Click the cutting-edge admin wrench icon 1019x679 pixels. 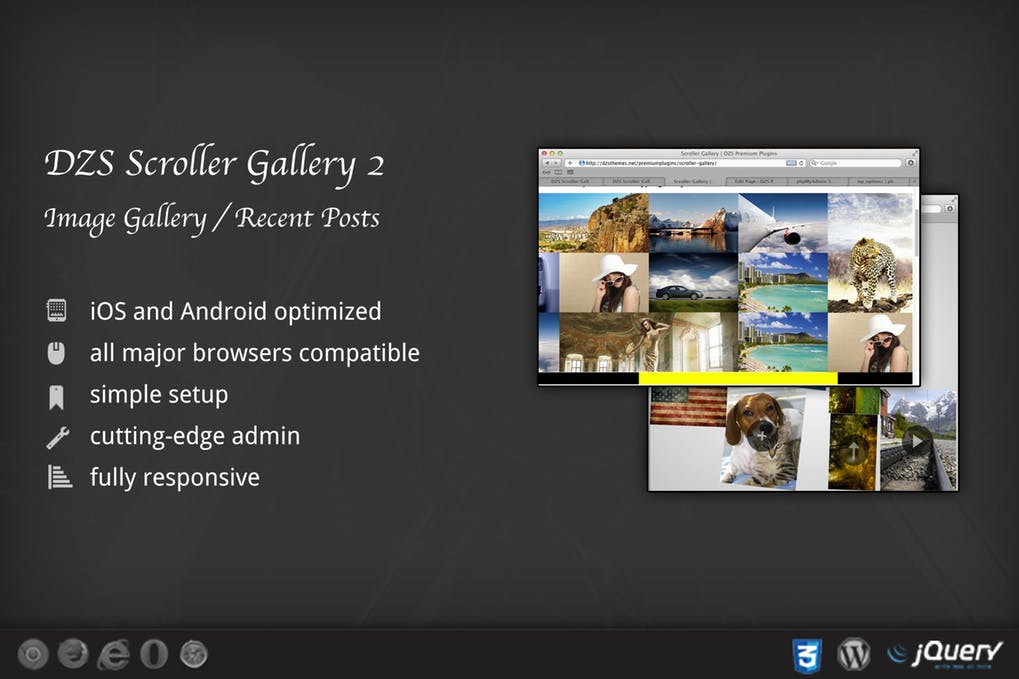(60, 435)
